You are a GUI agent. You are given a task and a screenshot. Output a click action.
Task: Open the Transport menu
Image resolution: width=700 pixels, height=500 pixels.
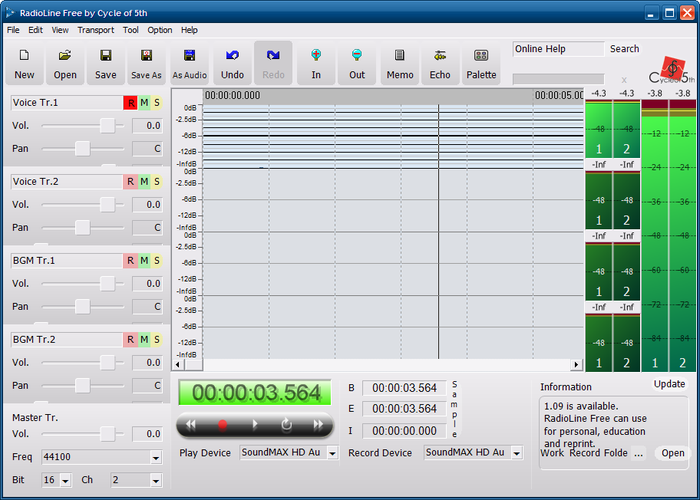tap(96, 30)
